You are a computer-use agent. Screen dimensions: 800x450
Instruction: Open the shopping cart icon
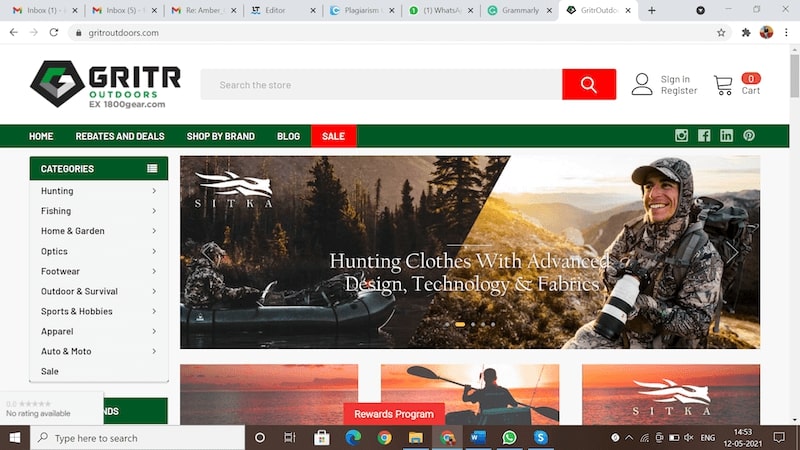[723, 85]
